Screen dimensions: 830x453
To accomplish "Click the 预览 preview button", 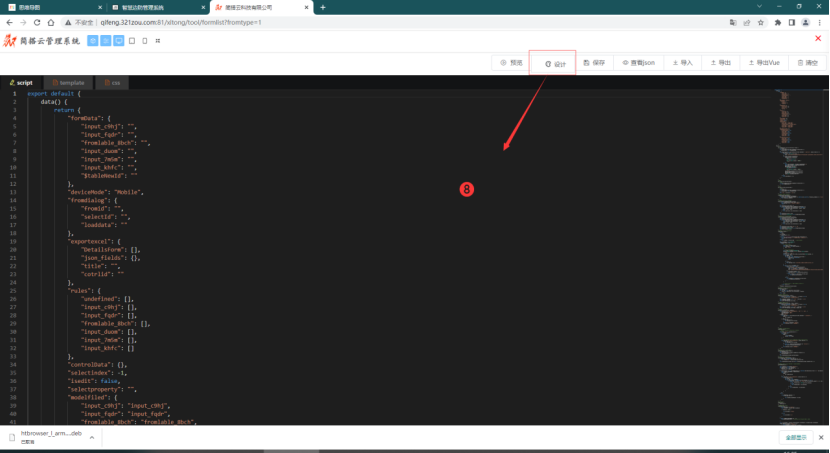I will (511, 62).
